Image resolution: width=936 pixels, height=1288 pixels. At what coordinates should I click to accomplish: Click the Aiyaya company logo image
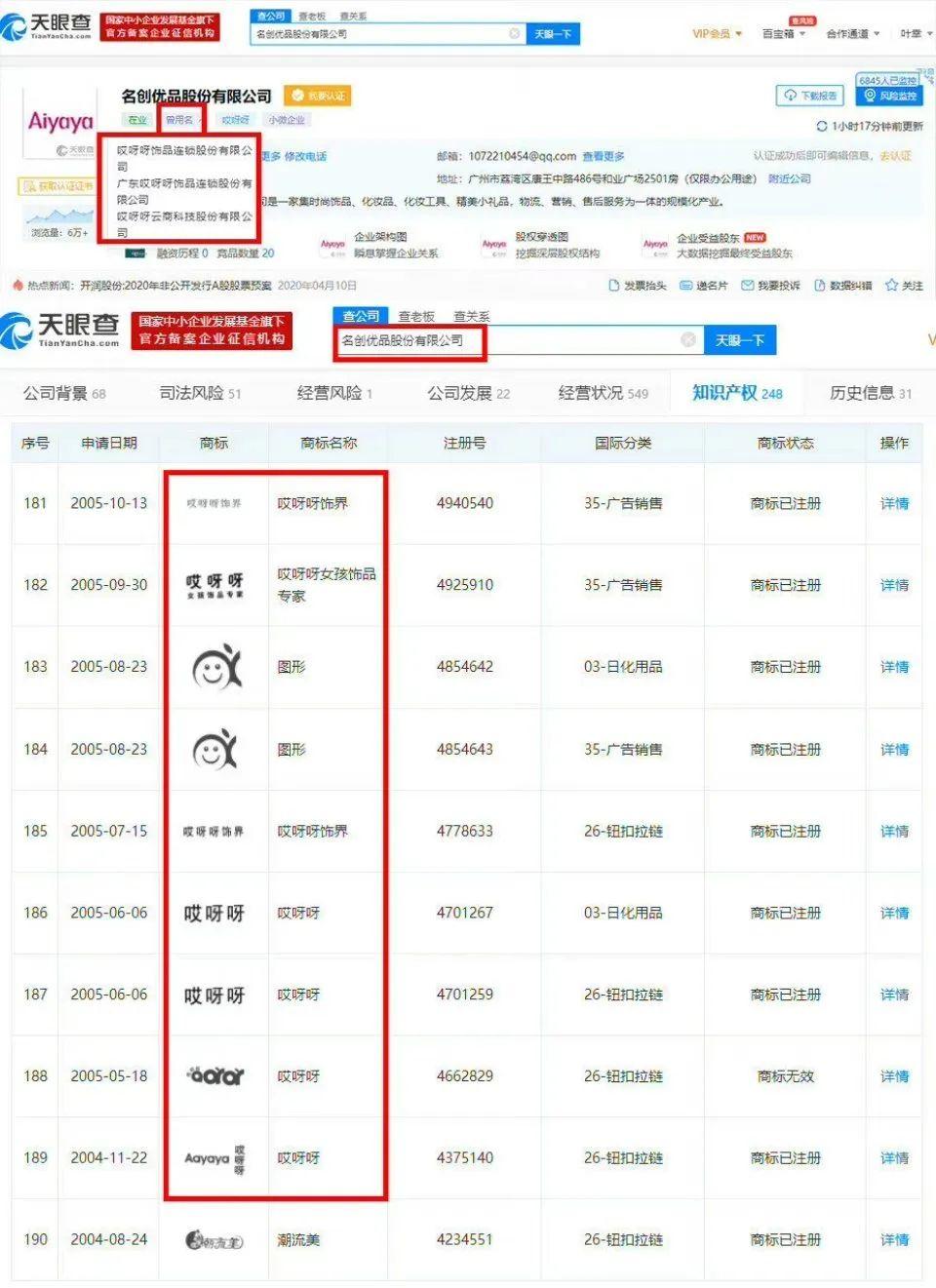point(60,122)
